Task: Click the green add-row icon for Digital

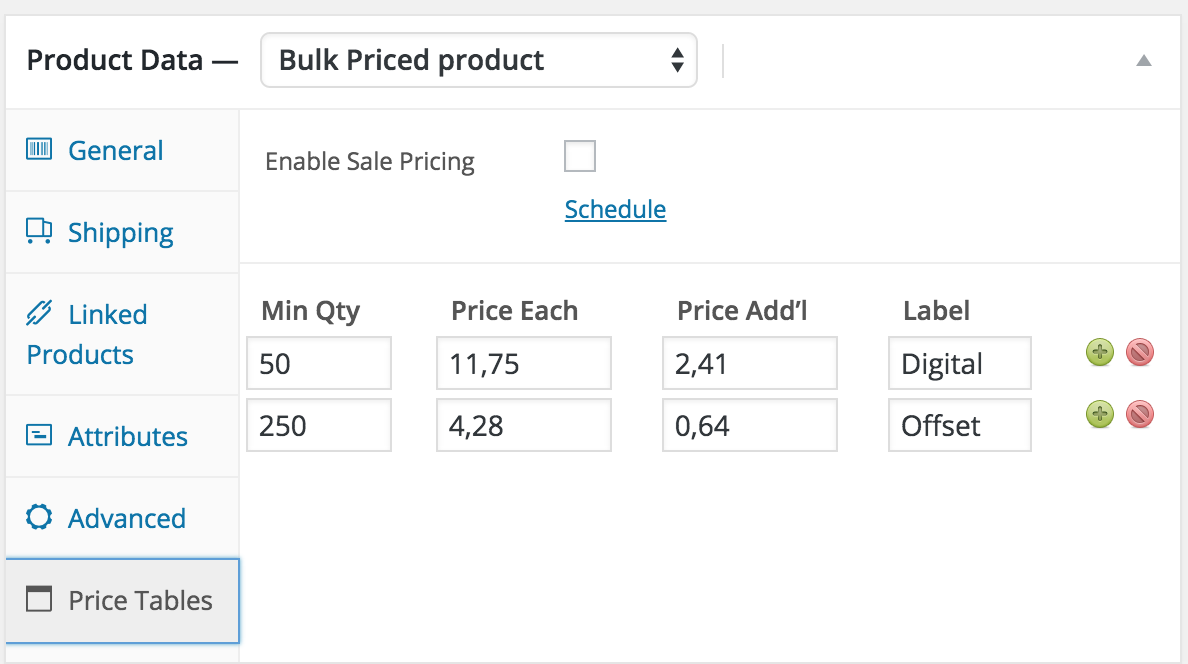Action: (1099, 352)
